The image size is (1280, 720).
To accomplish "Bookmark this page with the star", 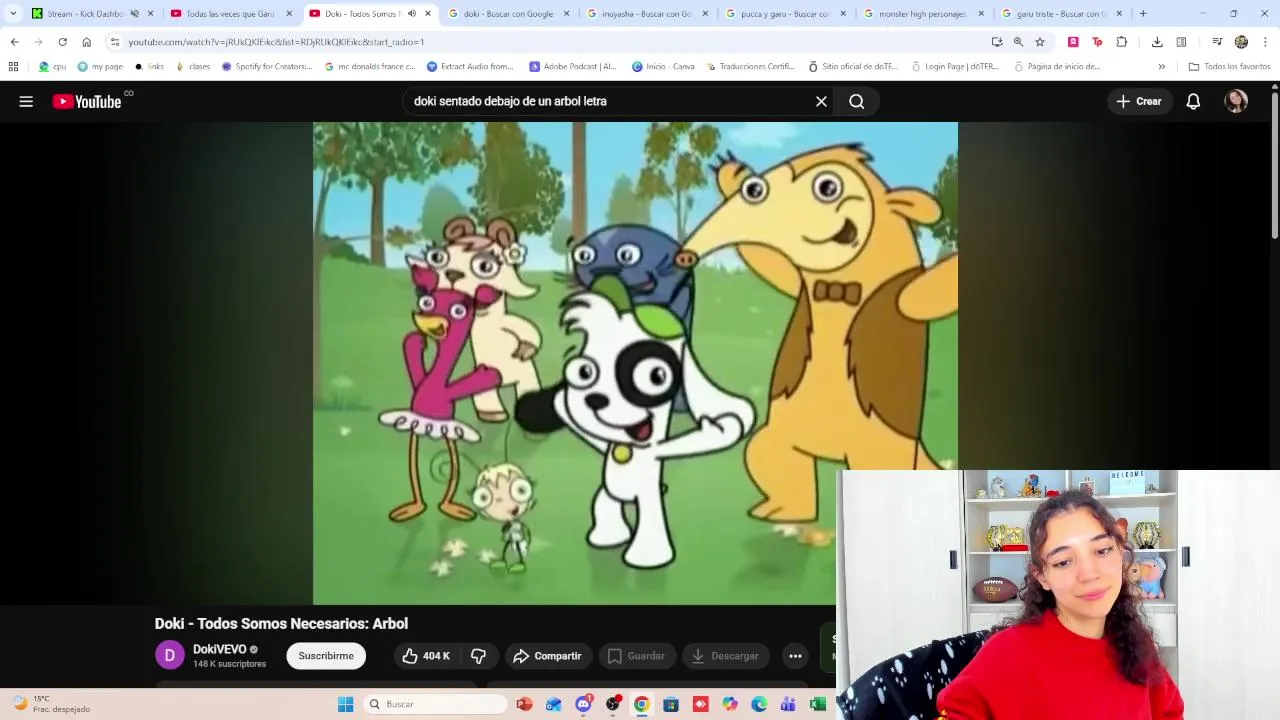I will [x=1040, y=42].
